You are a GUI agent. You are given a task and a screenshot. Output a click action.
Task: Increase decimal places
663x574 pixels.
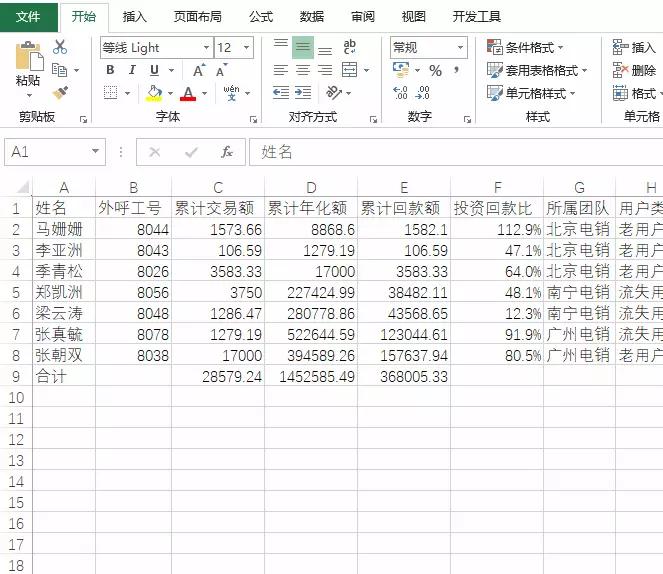[x=400, y=93]
